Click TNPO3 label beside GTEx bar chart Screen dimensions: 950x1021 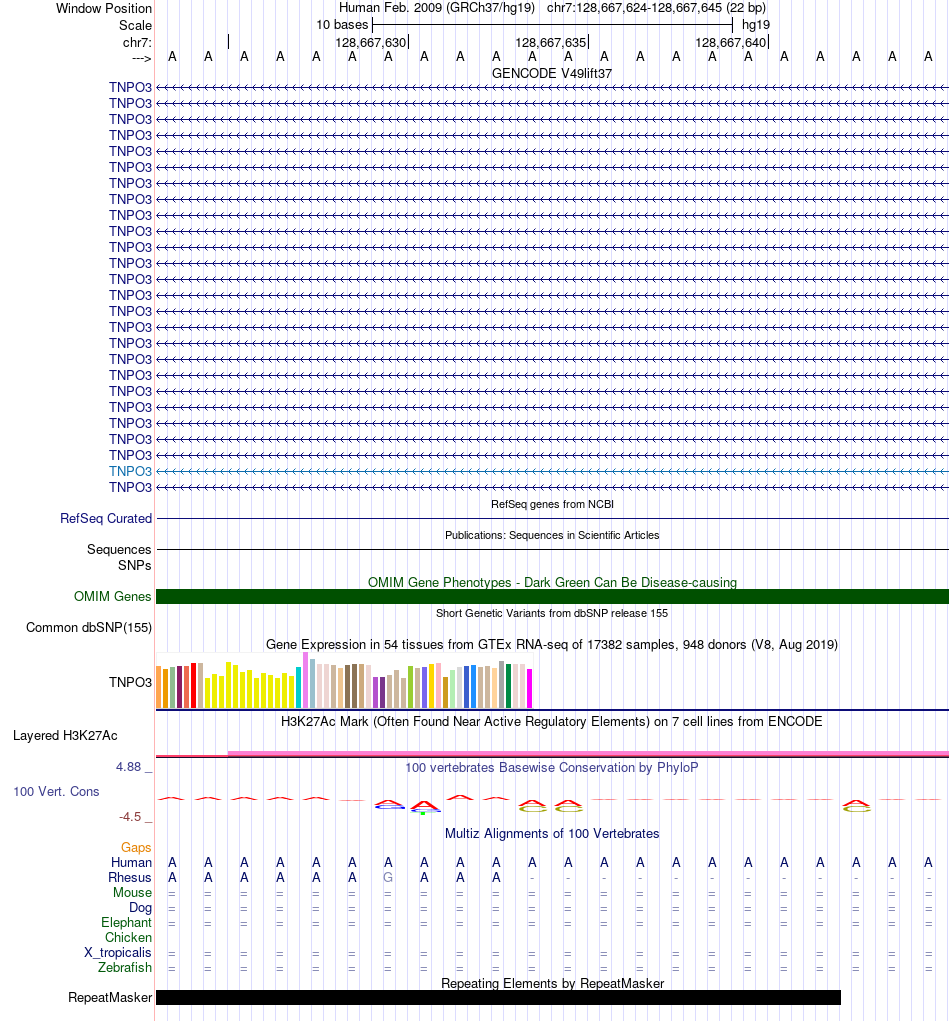point(130,682)
